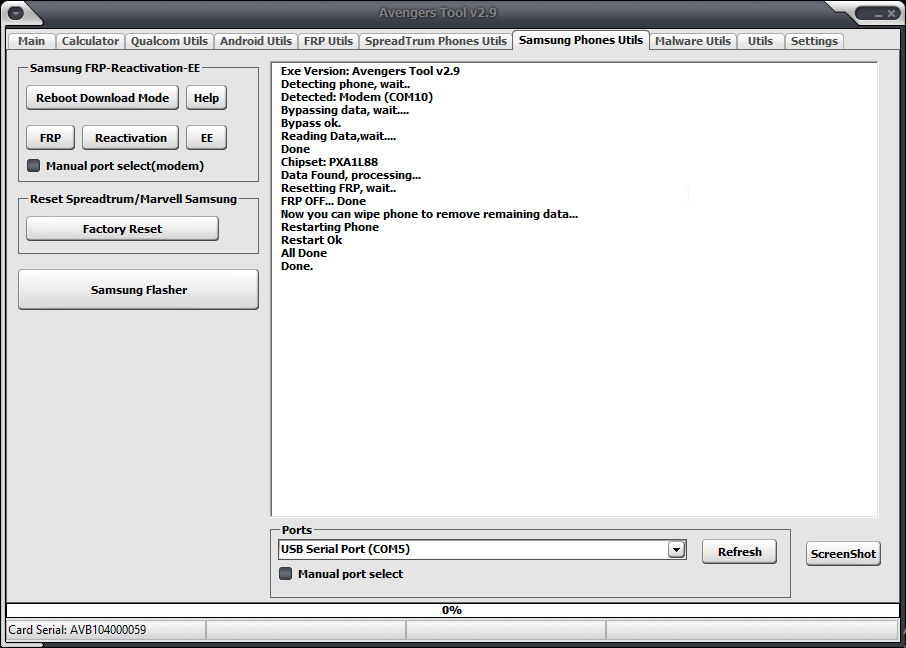Click Reboot Download Mode button

pyautogui.click(x=102, y=98)
